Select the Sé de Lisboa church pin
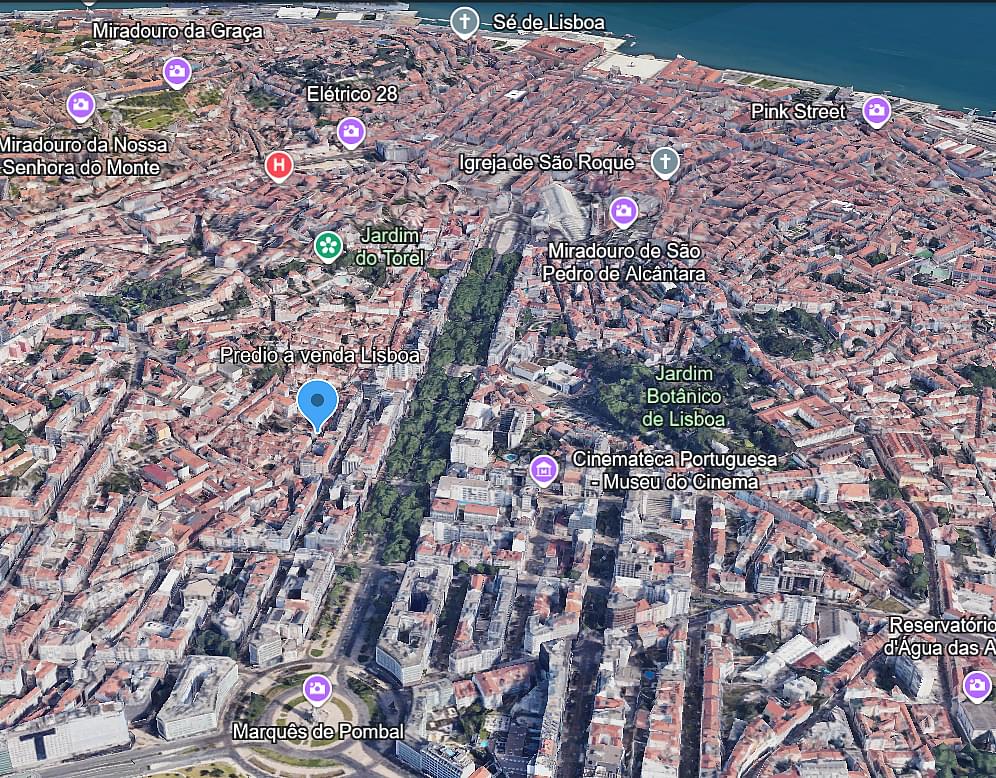Viewport: 996px width, 778px height. click(464, 22)
